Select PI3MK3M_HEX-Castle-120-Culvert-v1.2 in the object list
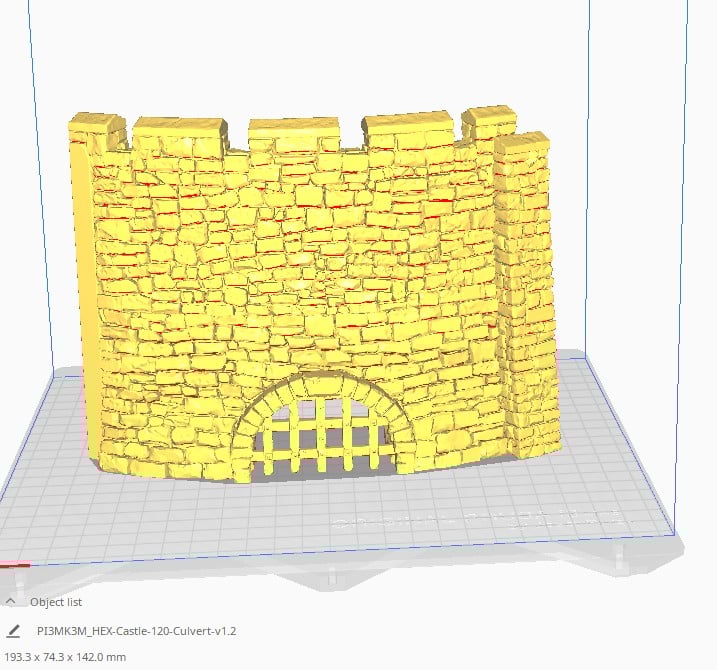 136,631
